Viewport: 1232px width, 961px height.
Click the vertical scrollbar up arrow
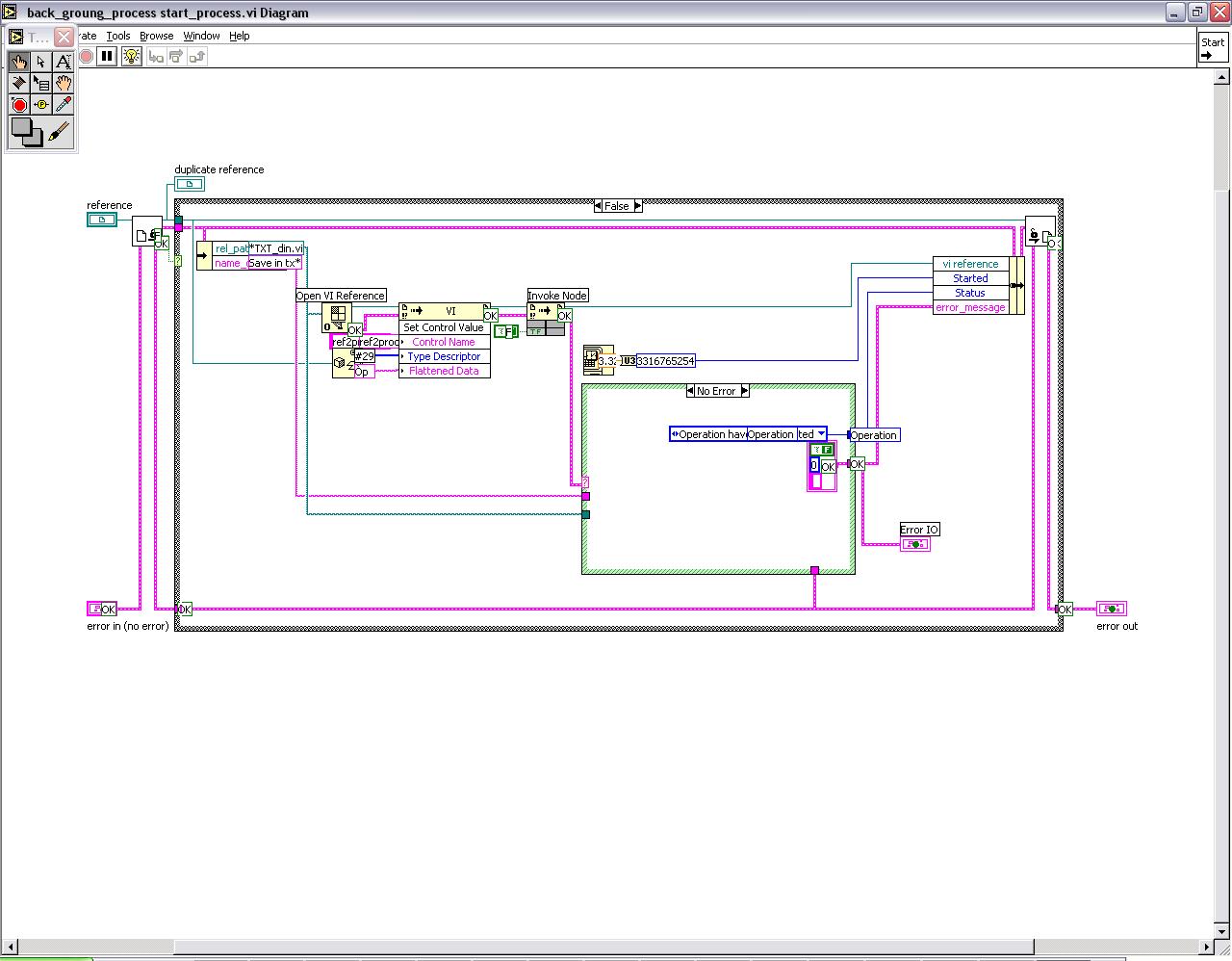(x=1221, y=76)
